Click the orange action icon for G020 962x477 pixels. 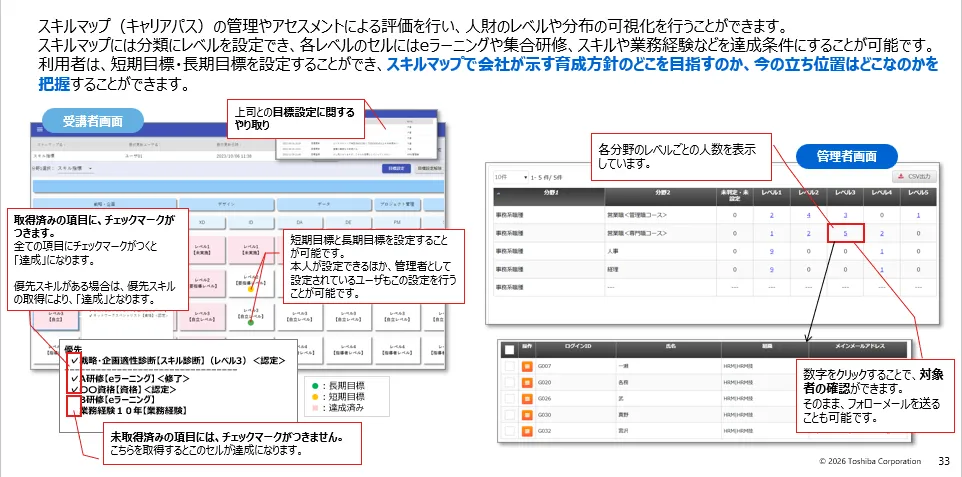point(527,383)
